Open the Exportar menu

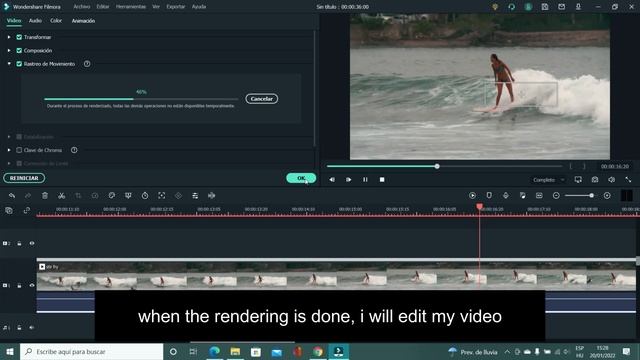176,7
